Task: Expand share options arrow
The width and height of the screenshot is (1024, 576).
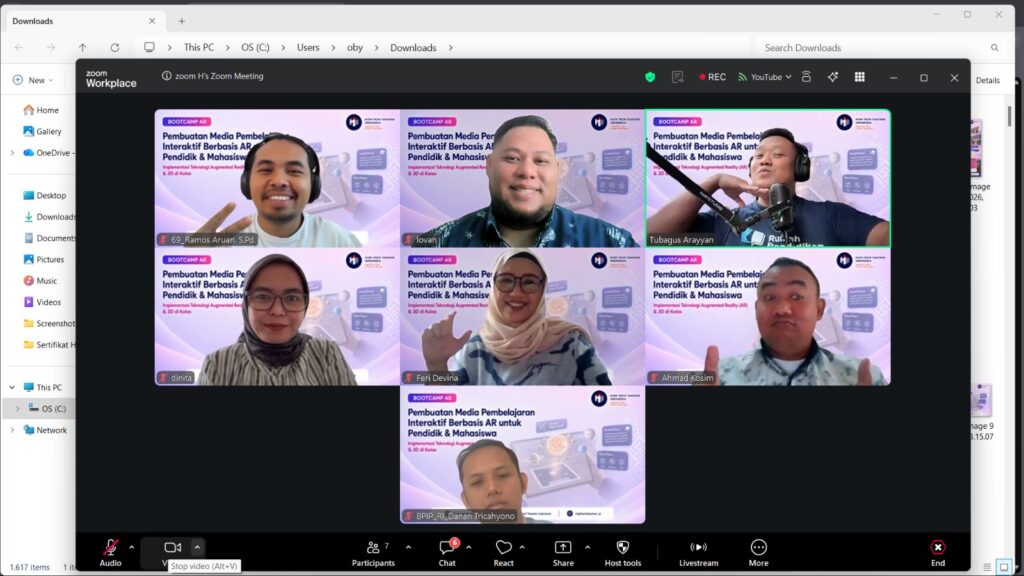Action: click(x=587, y=547)
